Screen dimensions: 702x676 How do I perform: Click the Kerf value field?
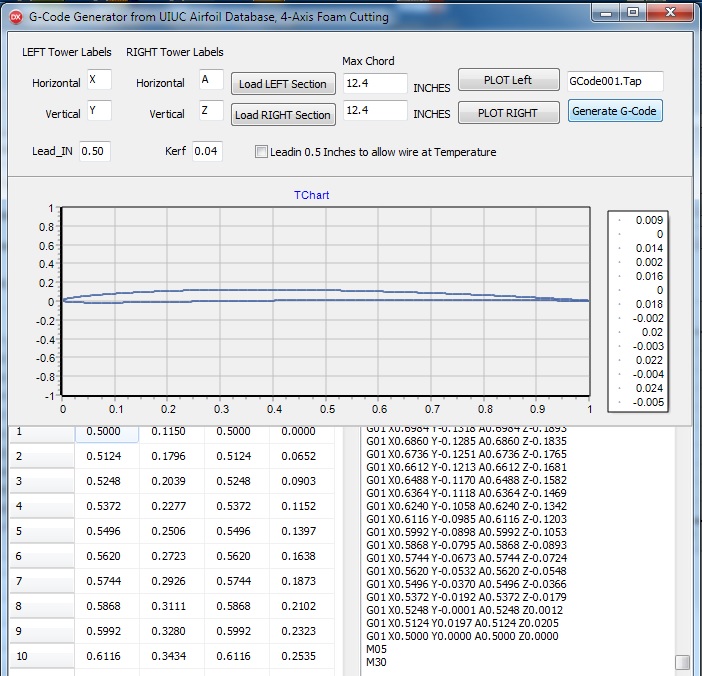click(x=207, y=152)
